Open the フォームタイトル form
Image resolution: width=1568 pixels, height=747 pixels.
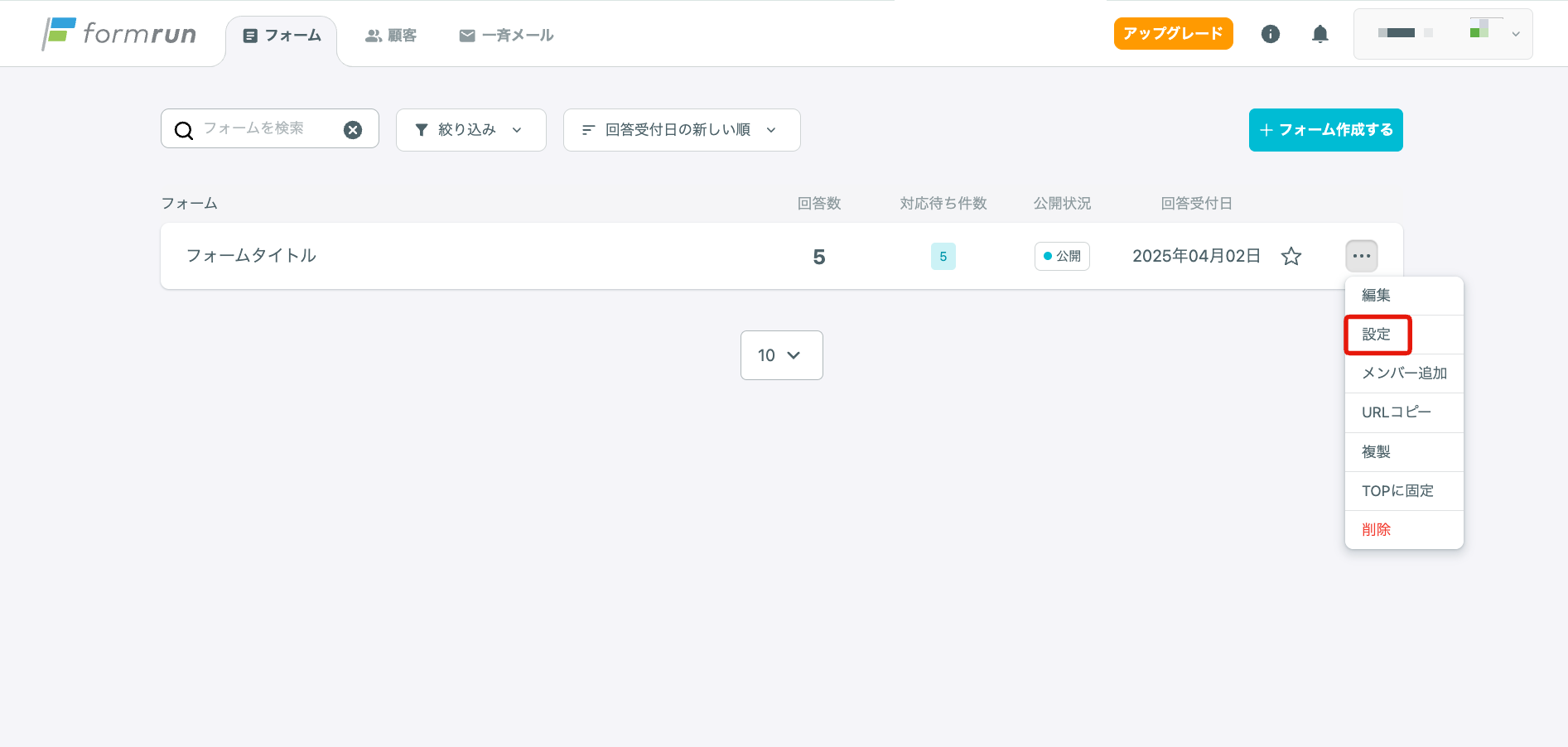pos(251,256)
